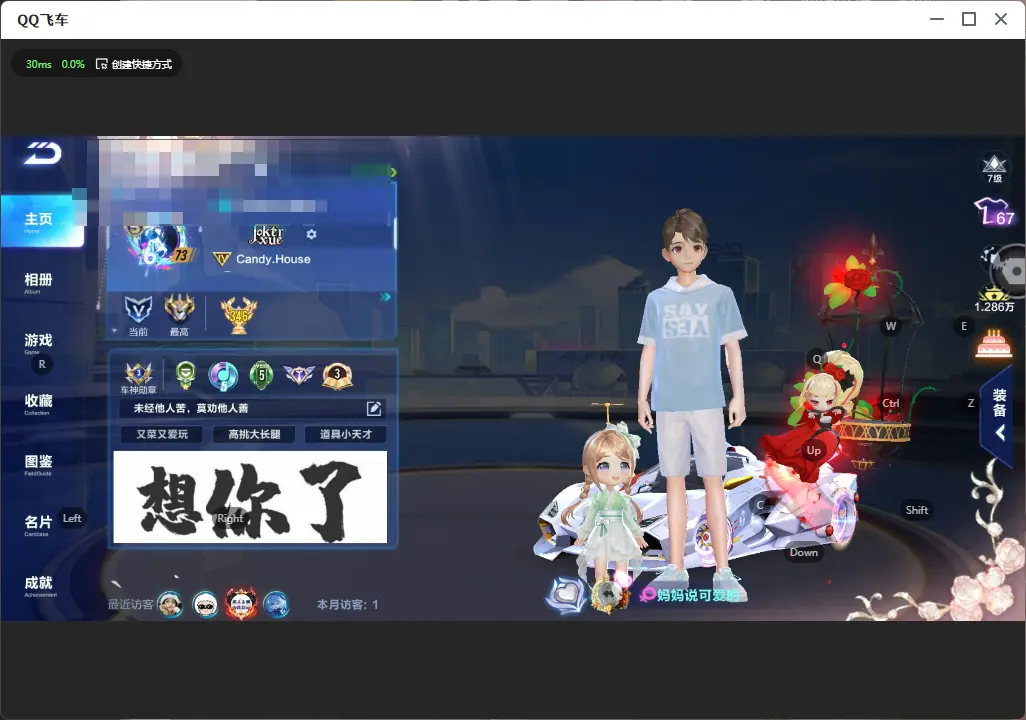Click the 30ms latency indicator
This screenshot has width=1026, height=720.
pos(39,64)
